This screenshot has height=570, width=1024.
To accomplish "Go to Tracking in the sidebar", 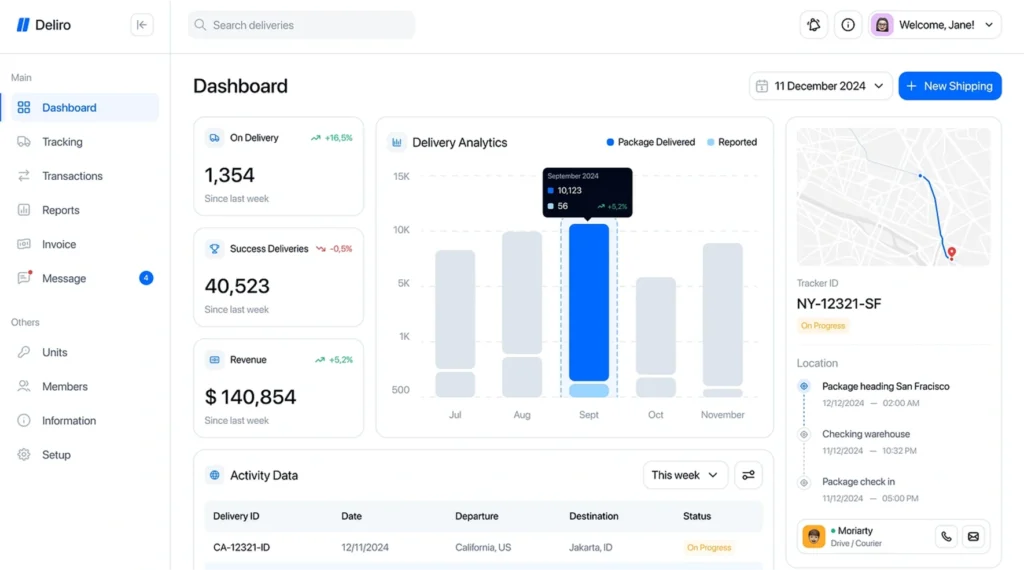I will click(x=62, y=142).
